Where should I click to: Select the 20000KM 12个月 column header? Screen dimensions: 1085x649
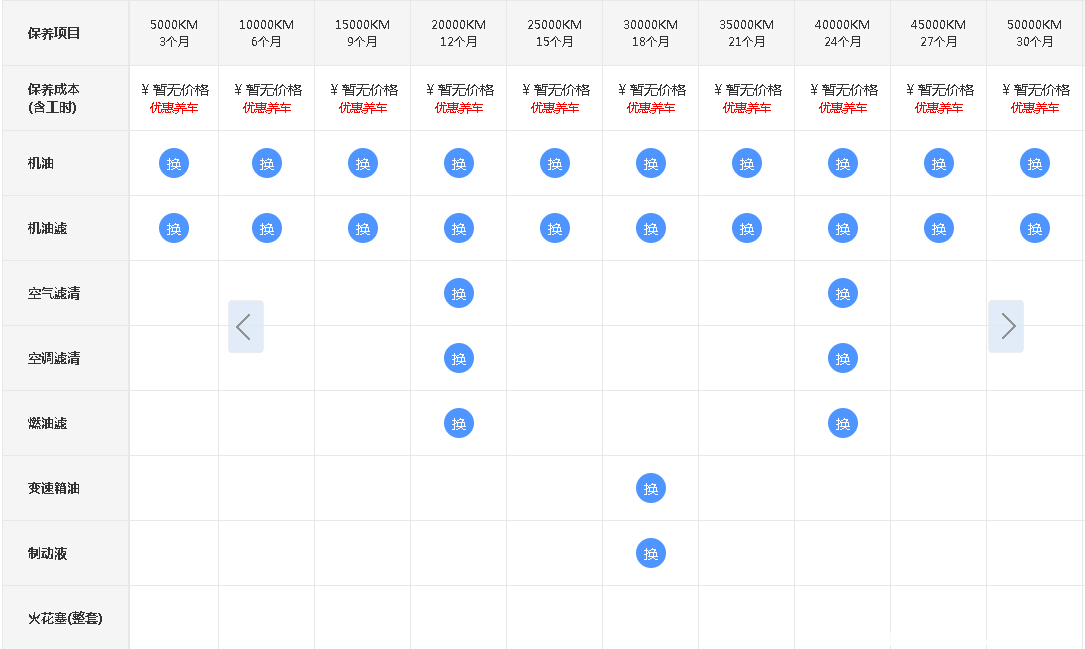coord(459,33)
